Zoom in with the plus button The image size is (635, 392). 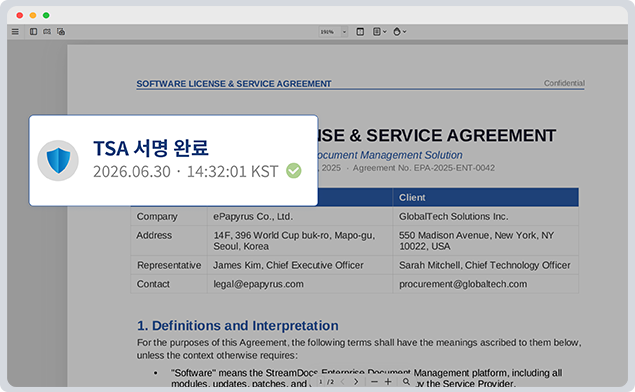pos(388,381)
